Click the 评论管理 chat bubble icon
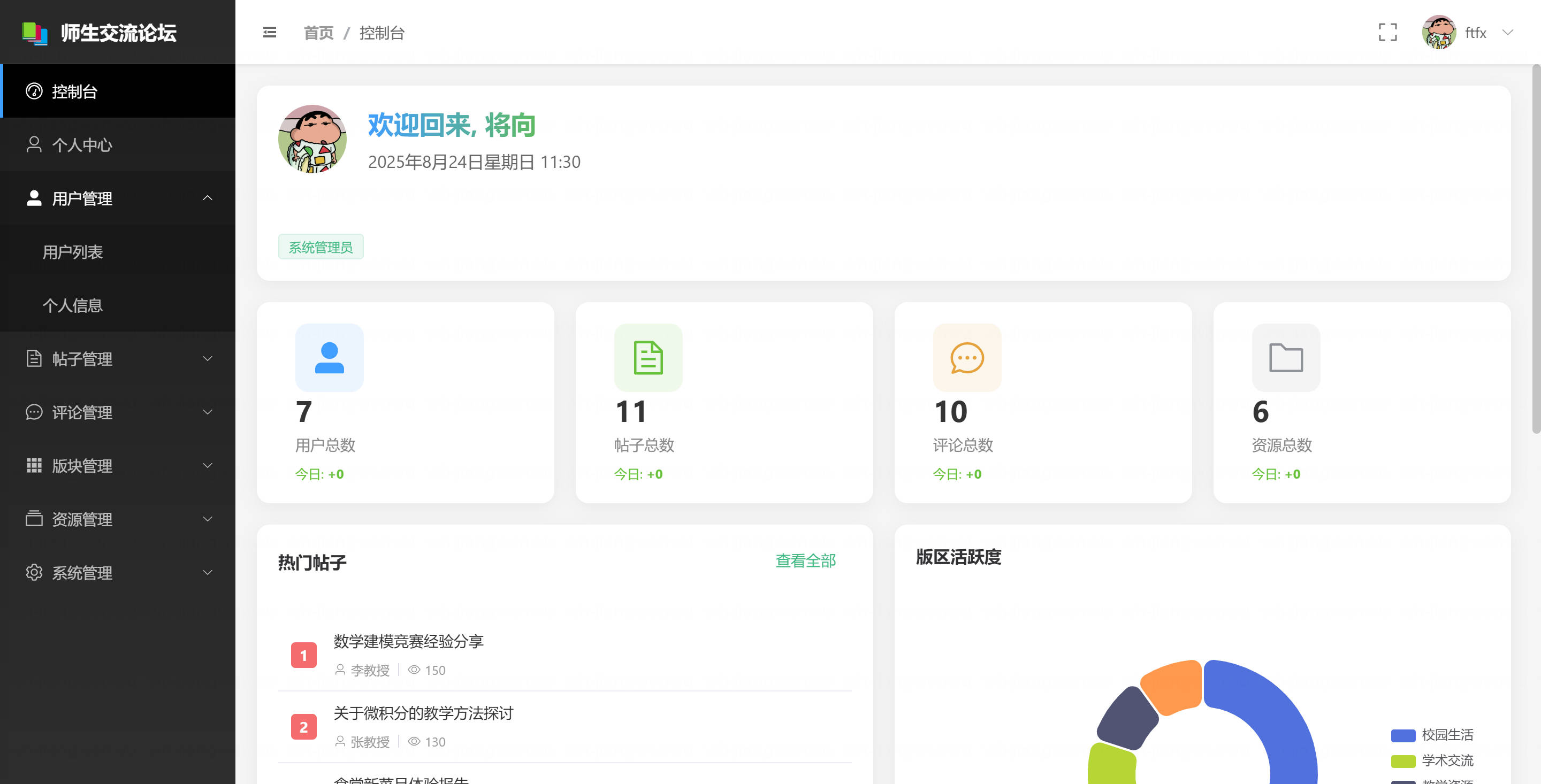Screen dimensions: 1541x784 tap(34, 412)
